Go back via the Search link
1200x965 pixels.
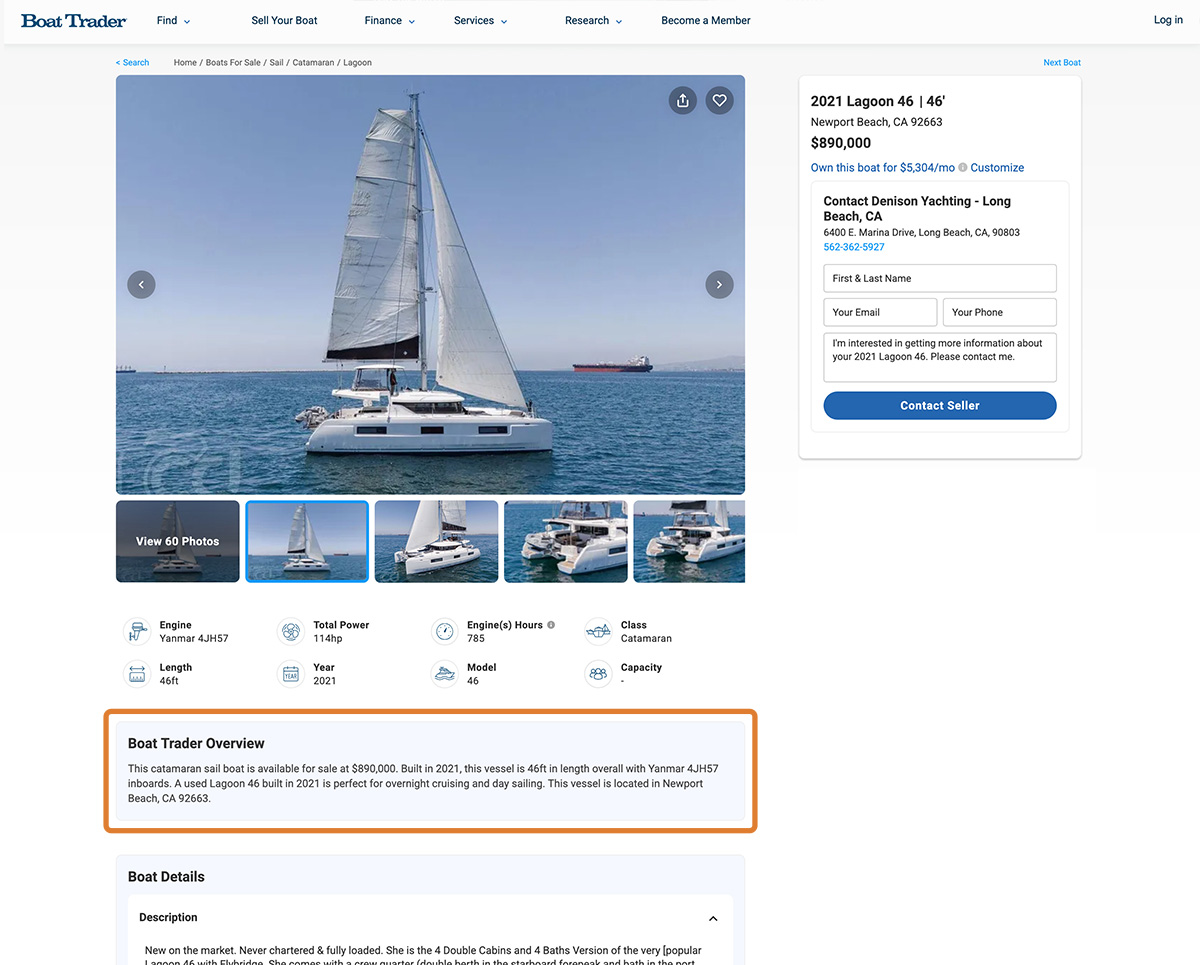132,63
